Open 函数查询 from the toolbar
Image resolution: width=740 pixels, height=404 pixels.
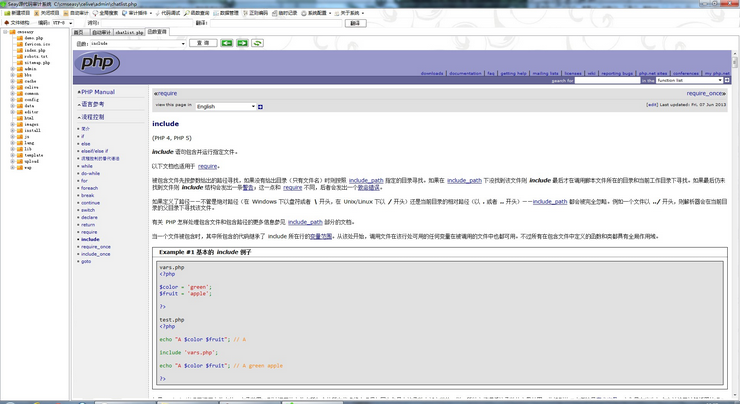pos(197,13)
